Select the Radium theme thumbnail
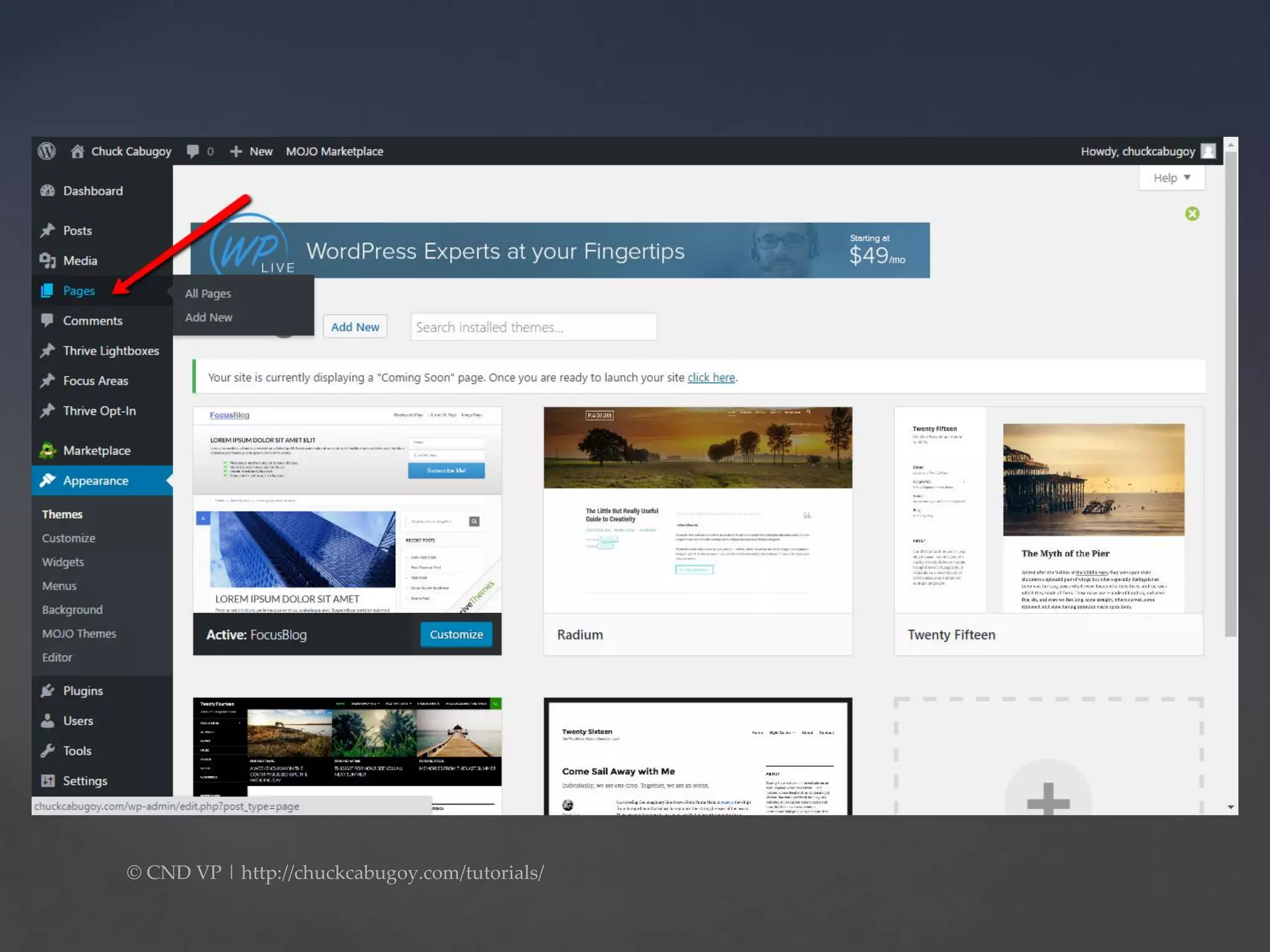 pos(698,509)
